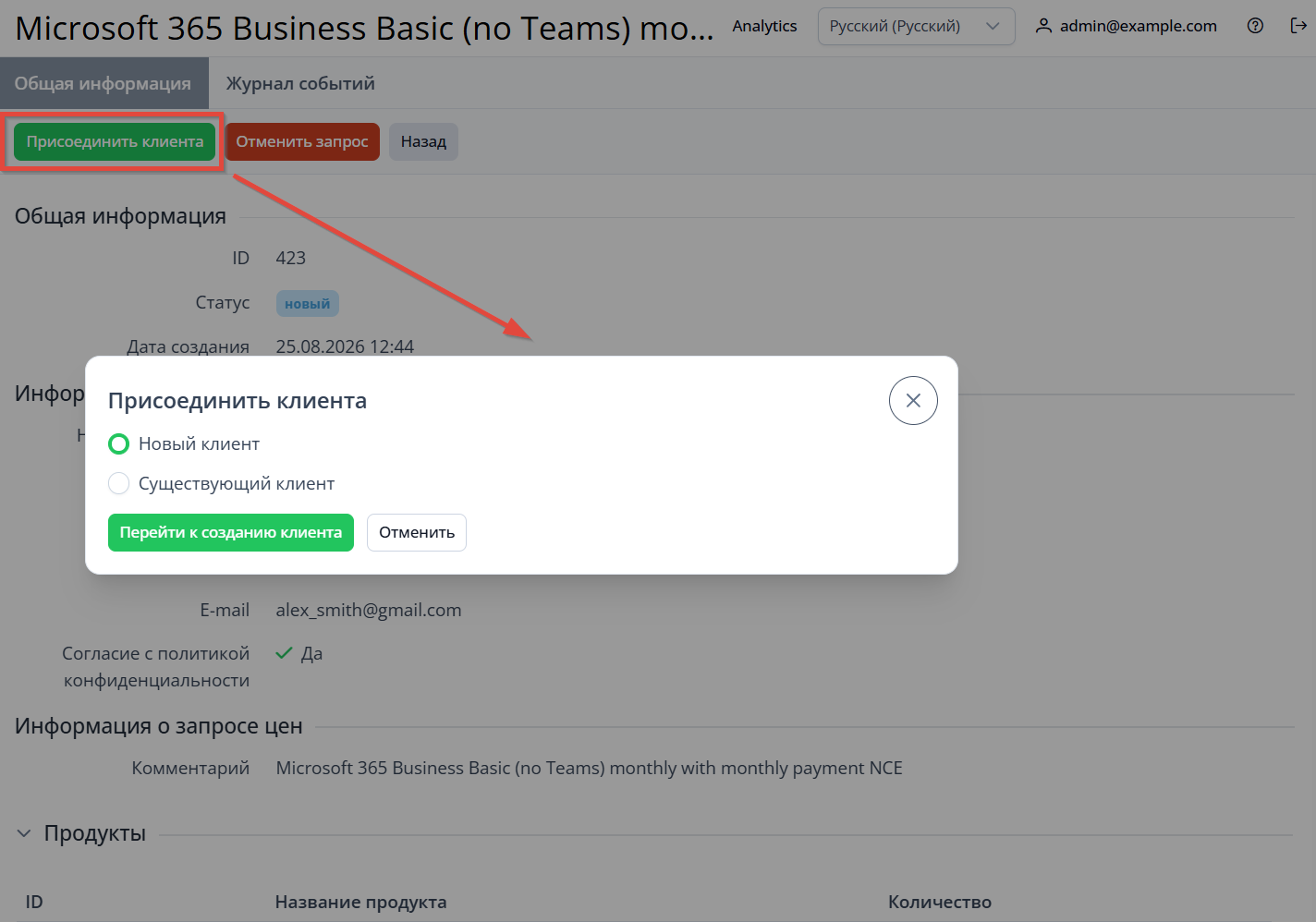1316x922 pixels.
Task: Open the Analytics menu item
Action: (764, 26)
